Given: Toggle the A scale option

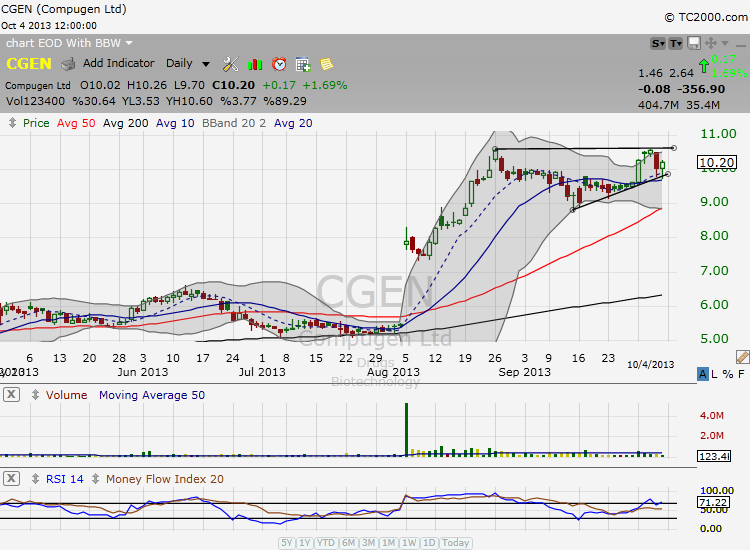Looking at the screenshot, I should pos(703,374).
